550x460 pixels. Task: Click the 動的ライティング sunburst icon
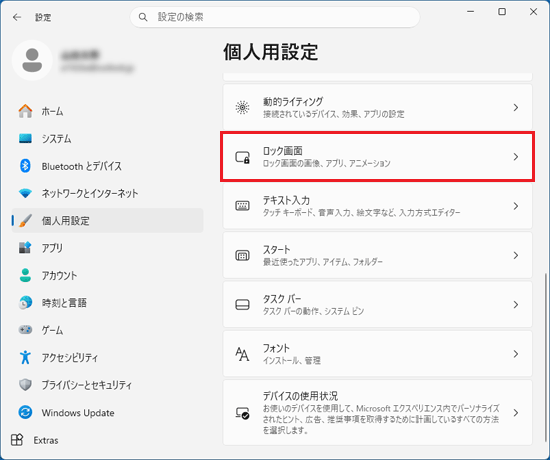(242, 107)
